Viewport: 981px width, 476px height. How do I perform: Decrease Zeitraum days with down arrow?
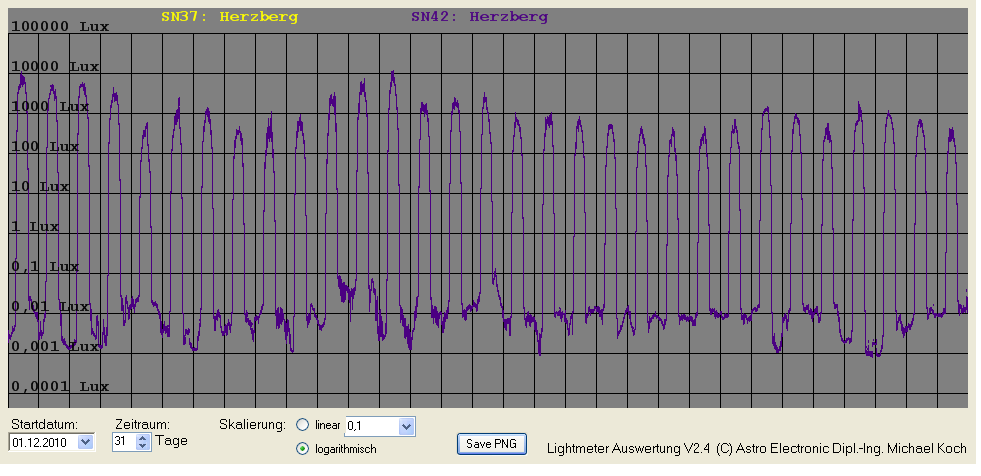pyautogui.click(x=142, y=445)
